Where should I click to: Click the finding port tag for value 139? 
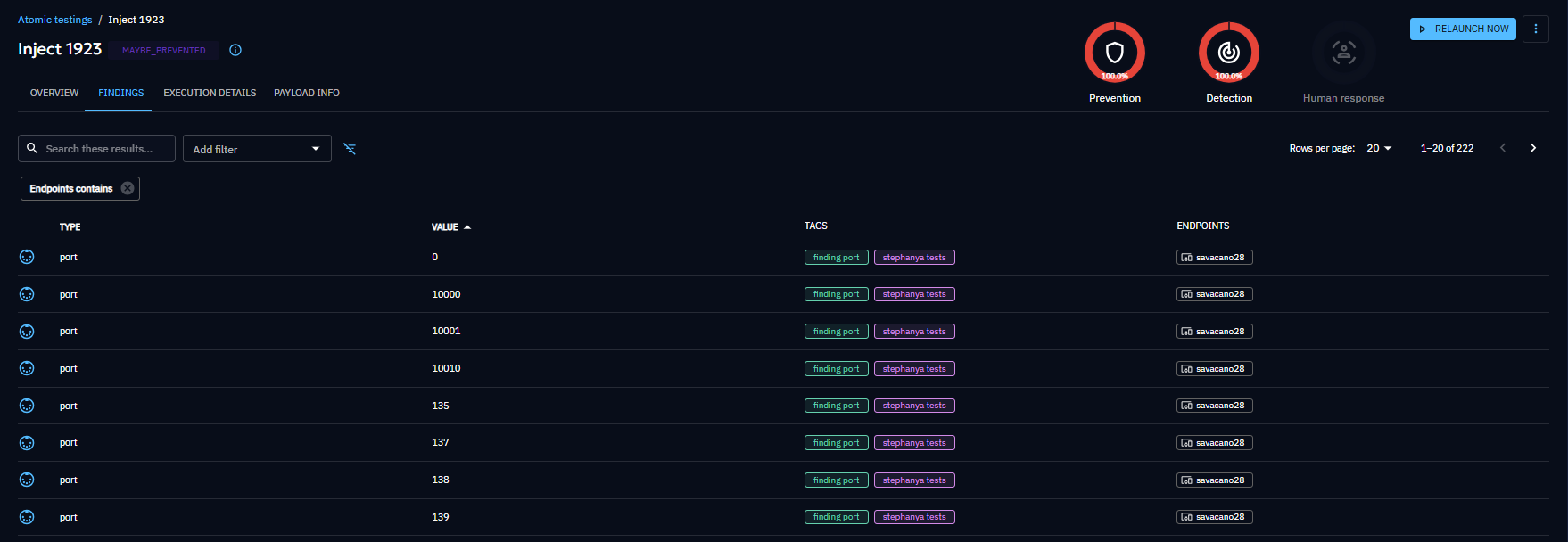[836, 517]
